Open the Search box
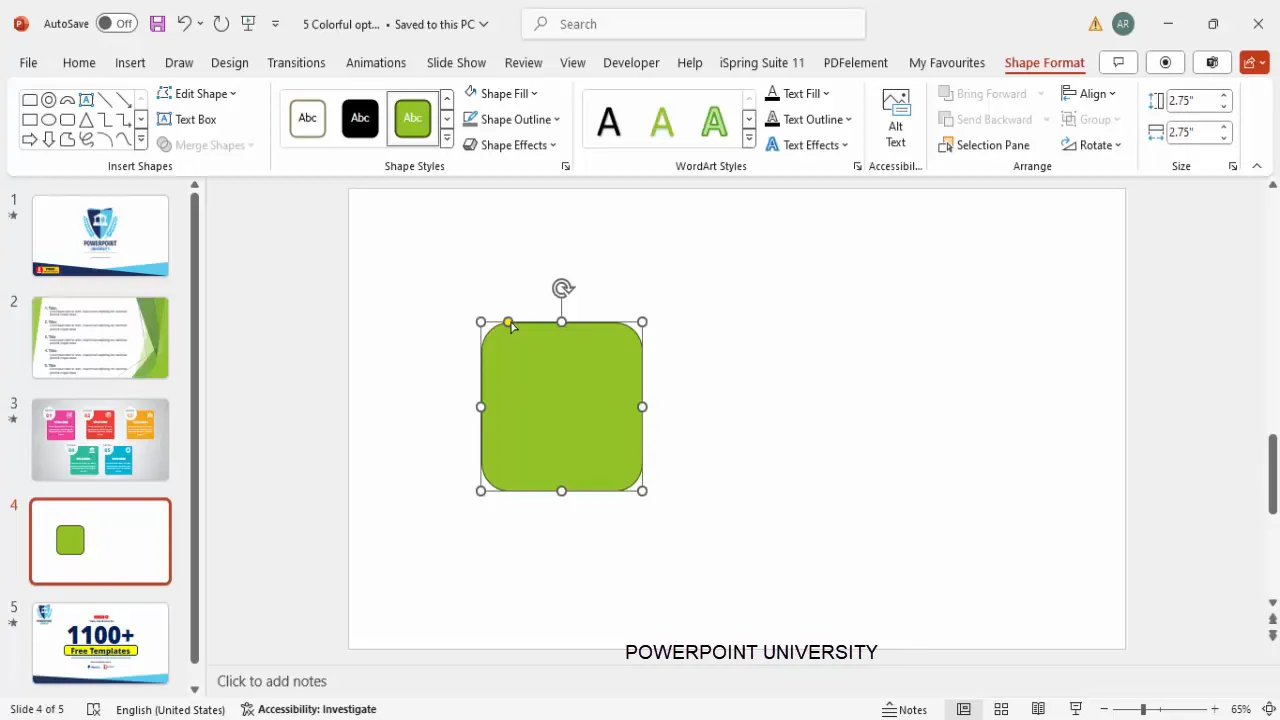This screenshot has height=720, width=1280. (x=692, y=24)
